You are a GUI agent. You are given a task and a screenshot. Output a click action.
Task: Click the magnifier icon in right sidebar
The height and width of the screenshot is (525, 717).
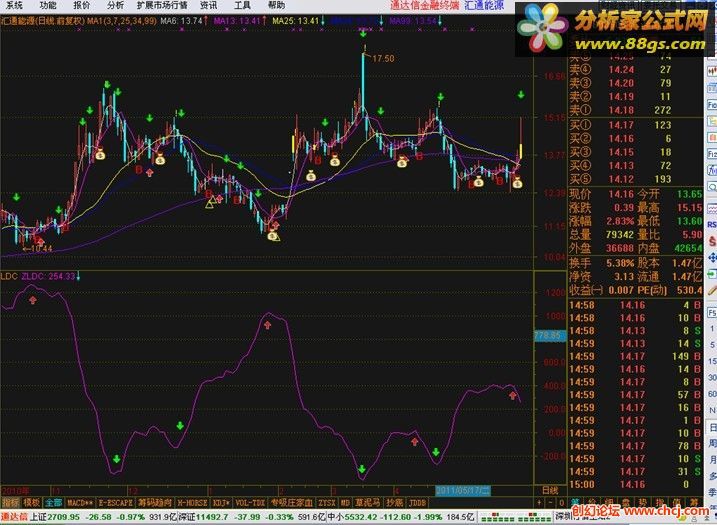pos(712,187)
